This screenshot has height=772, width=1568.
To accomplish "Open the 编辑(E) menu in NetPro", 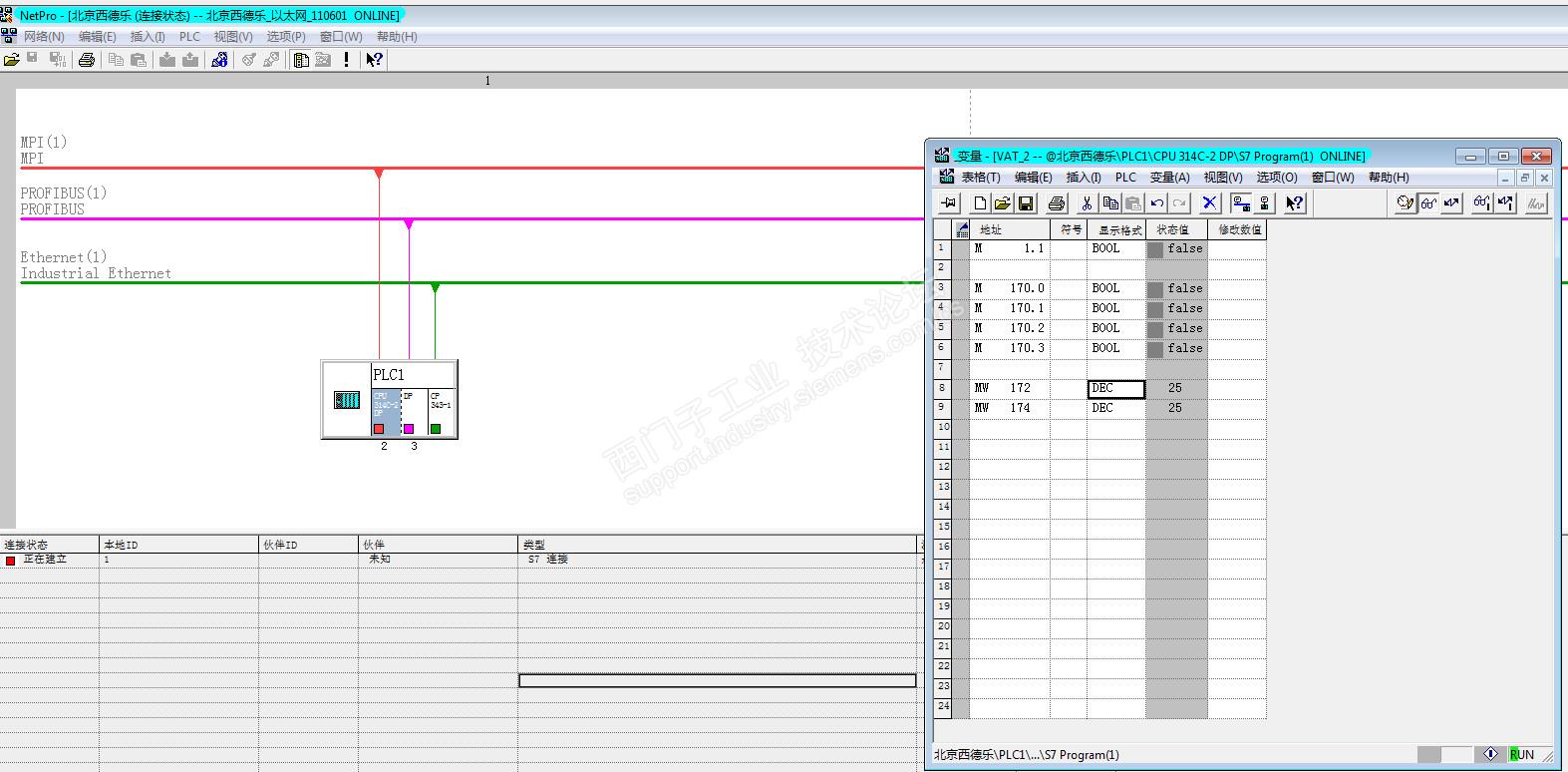I will tap(97, 37).
